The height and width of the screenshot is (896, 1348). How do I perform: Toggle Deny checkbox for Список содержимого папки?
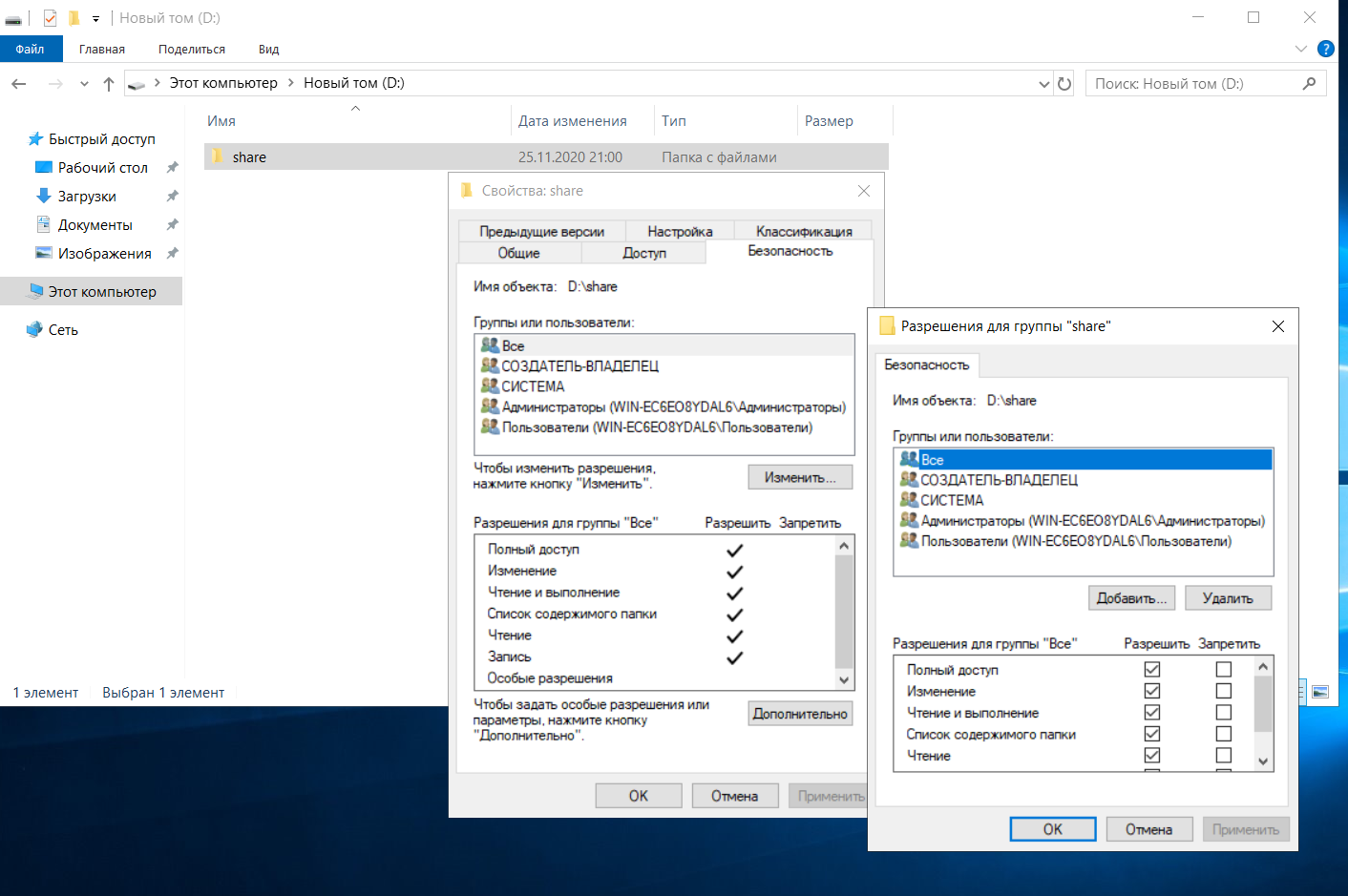coord(1224,734)
